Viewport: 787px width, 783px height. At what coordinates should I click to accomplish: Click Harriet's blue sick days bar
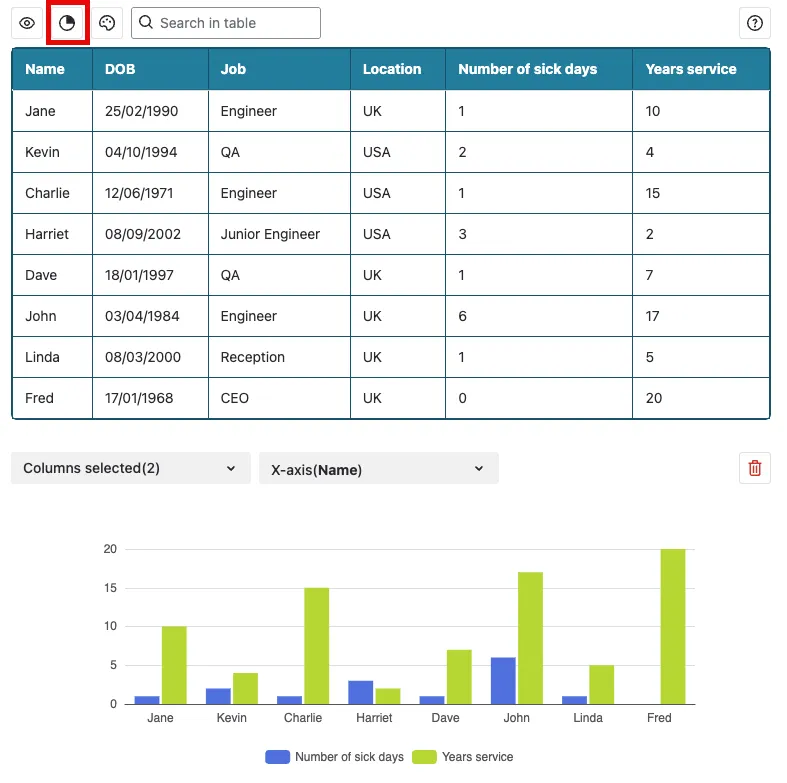point(360,692)
